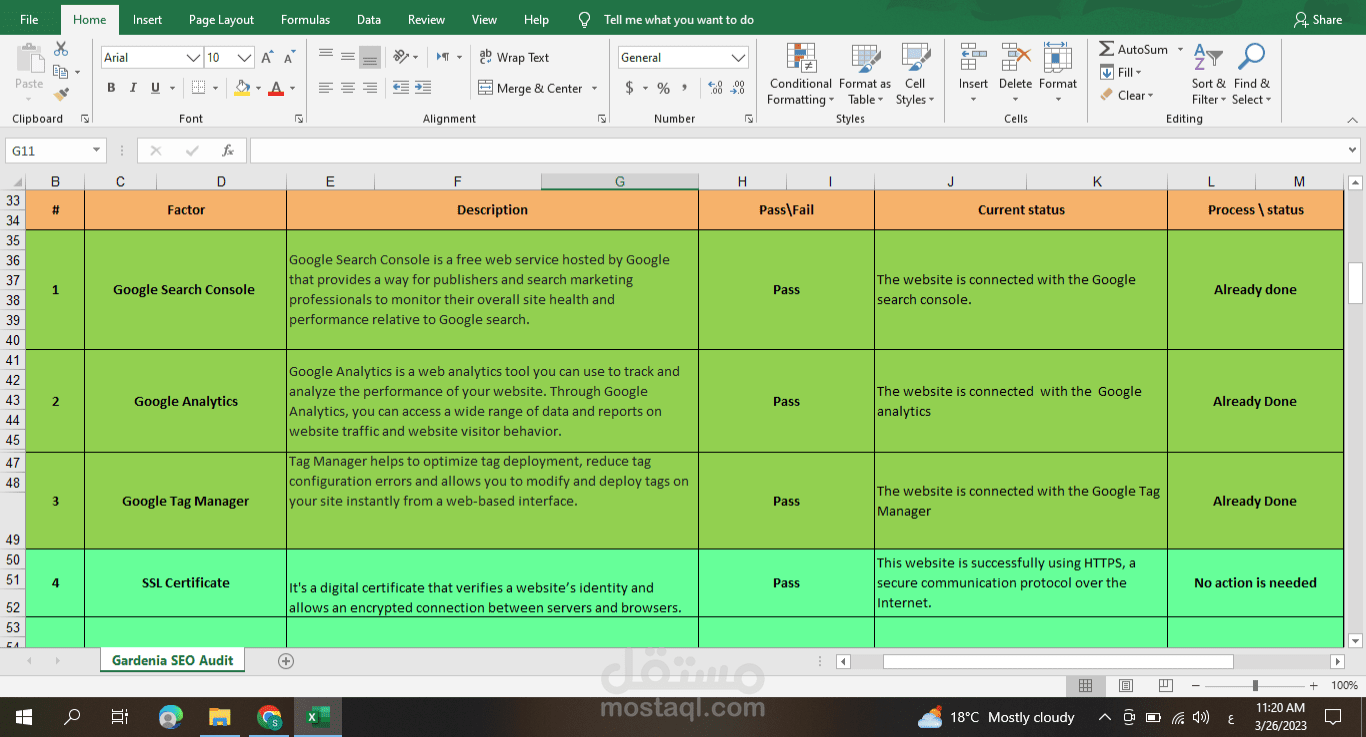
Task: Click the Share button
Action: tap(1318, 19)
